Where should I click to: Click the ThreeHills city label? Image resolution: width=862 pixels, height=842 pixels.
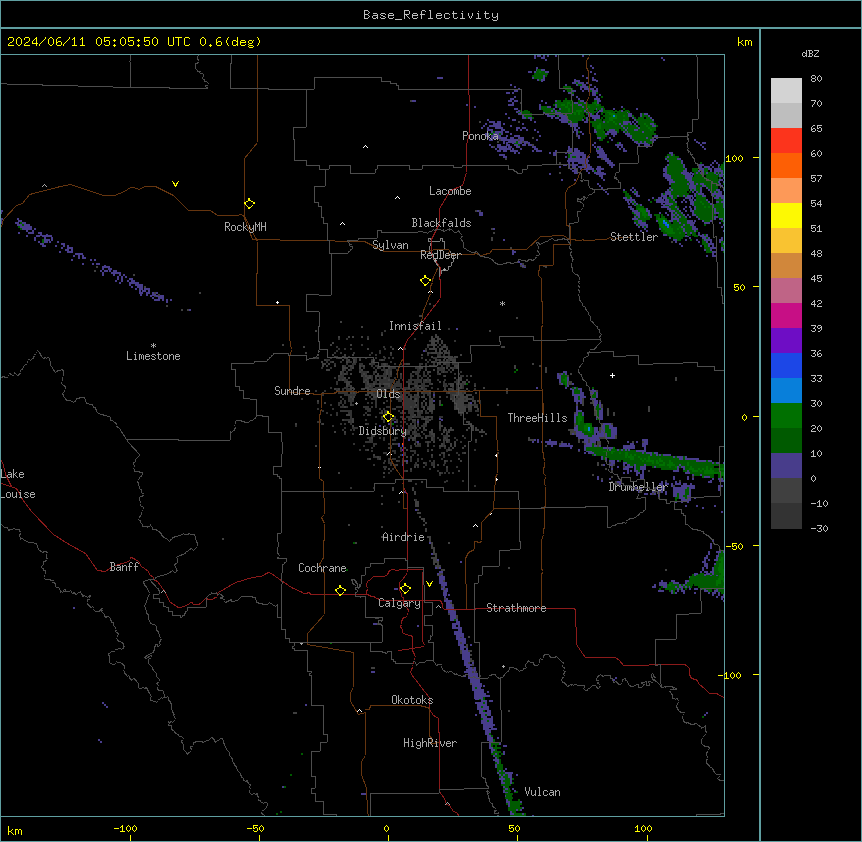pyautogui.click(x=537, y=418)
